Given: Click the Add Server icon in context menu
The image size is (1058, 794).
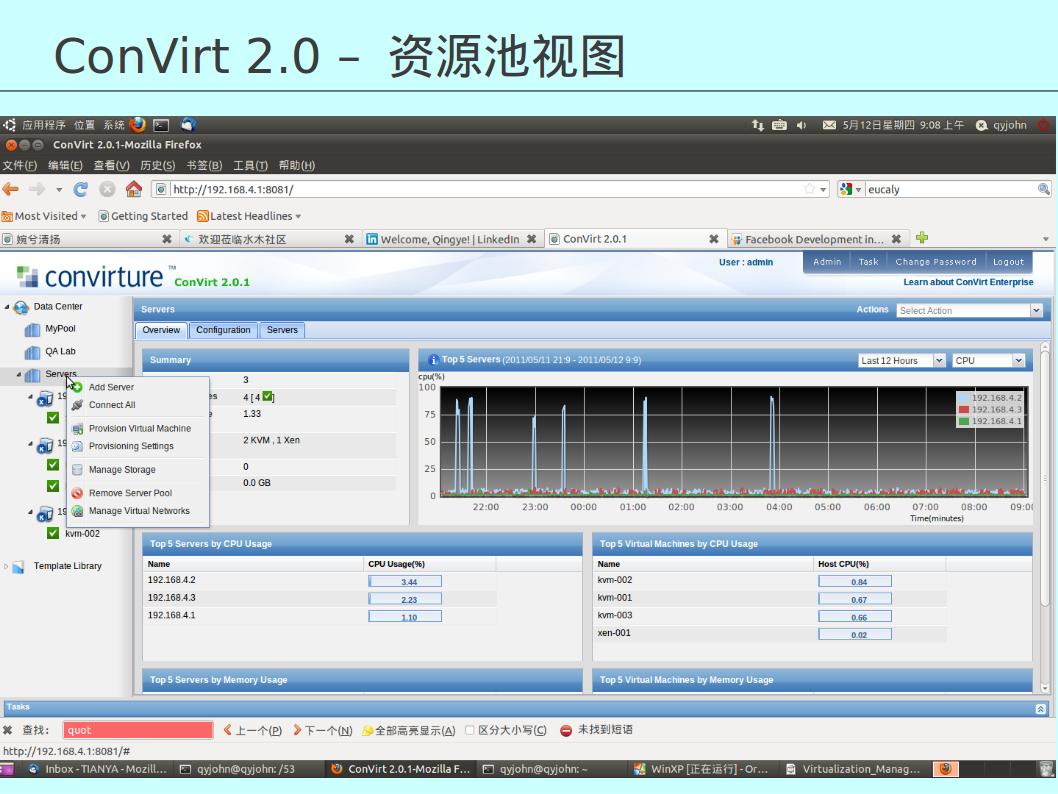Looking at the screenshot, I should click(77, 387).
